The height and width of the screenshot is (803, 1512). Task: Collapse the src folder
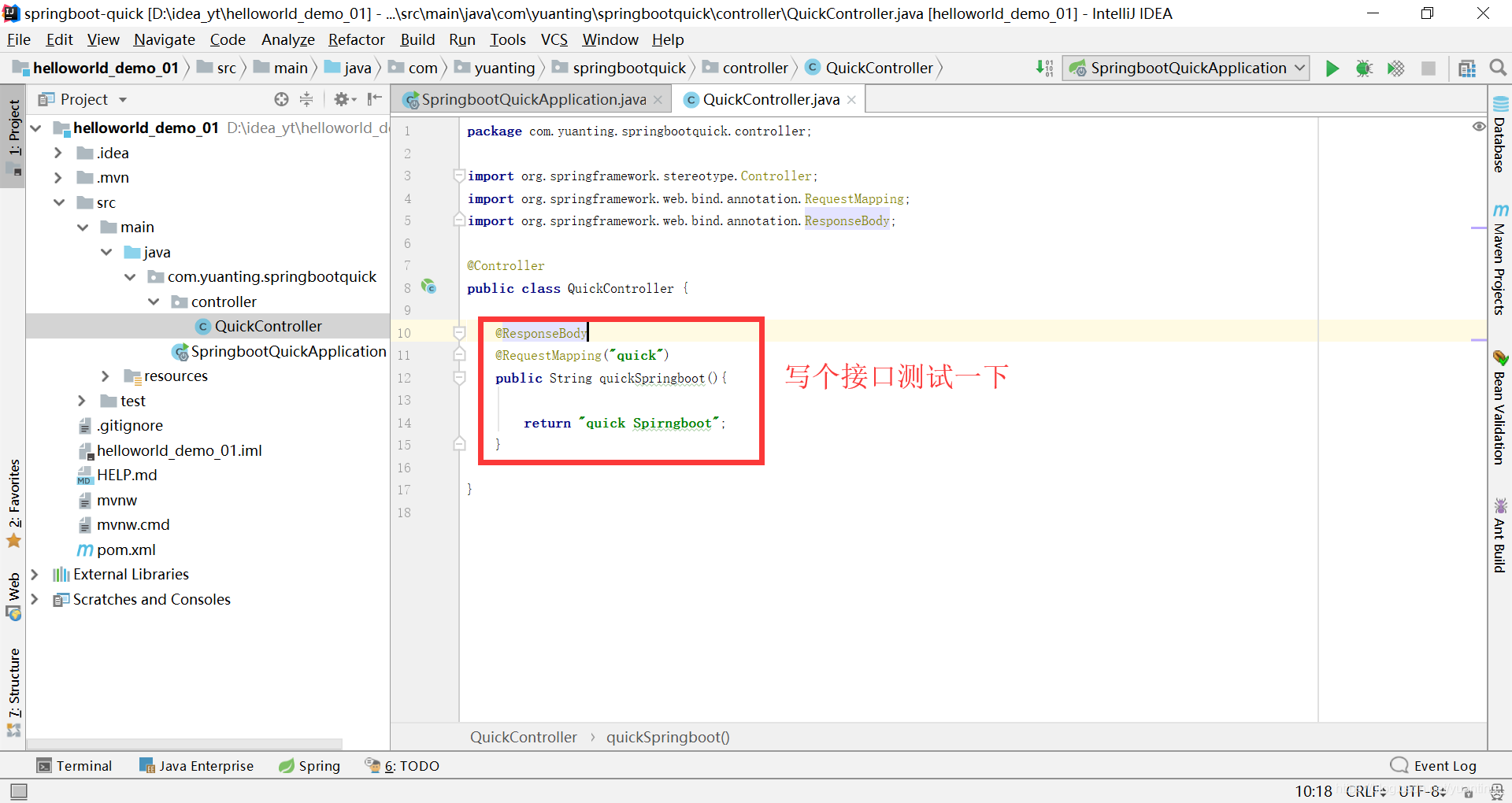tap(59, 202)
